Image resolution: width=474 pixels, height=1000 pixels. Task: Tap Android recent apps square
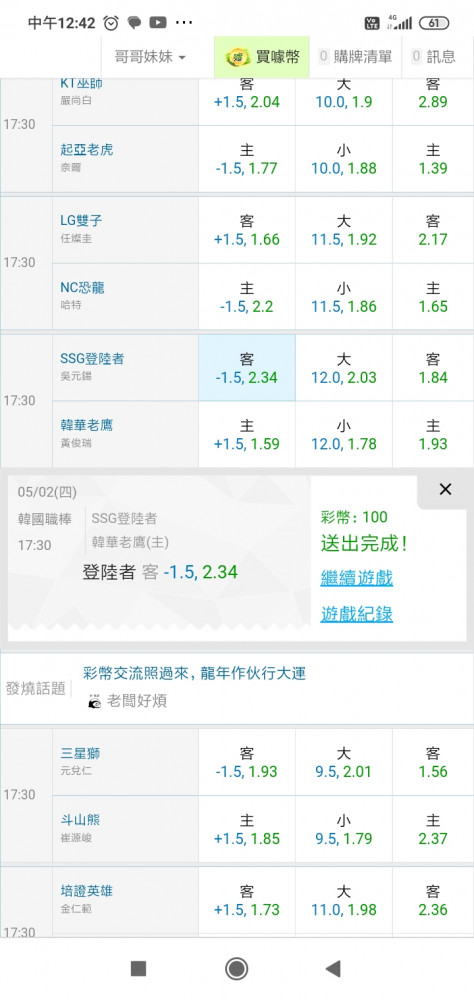click(138, 969)
